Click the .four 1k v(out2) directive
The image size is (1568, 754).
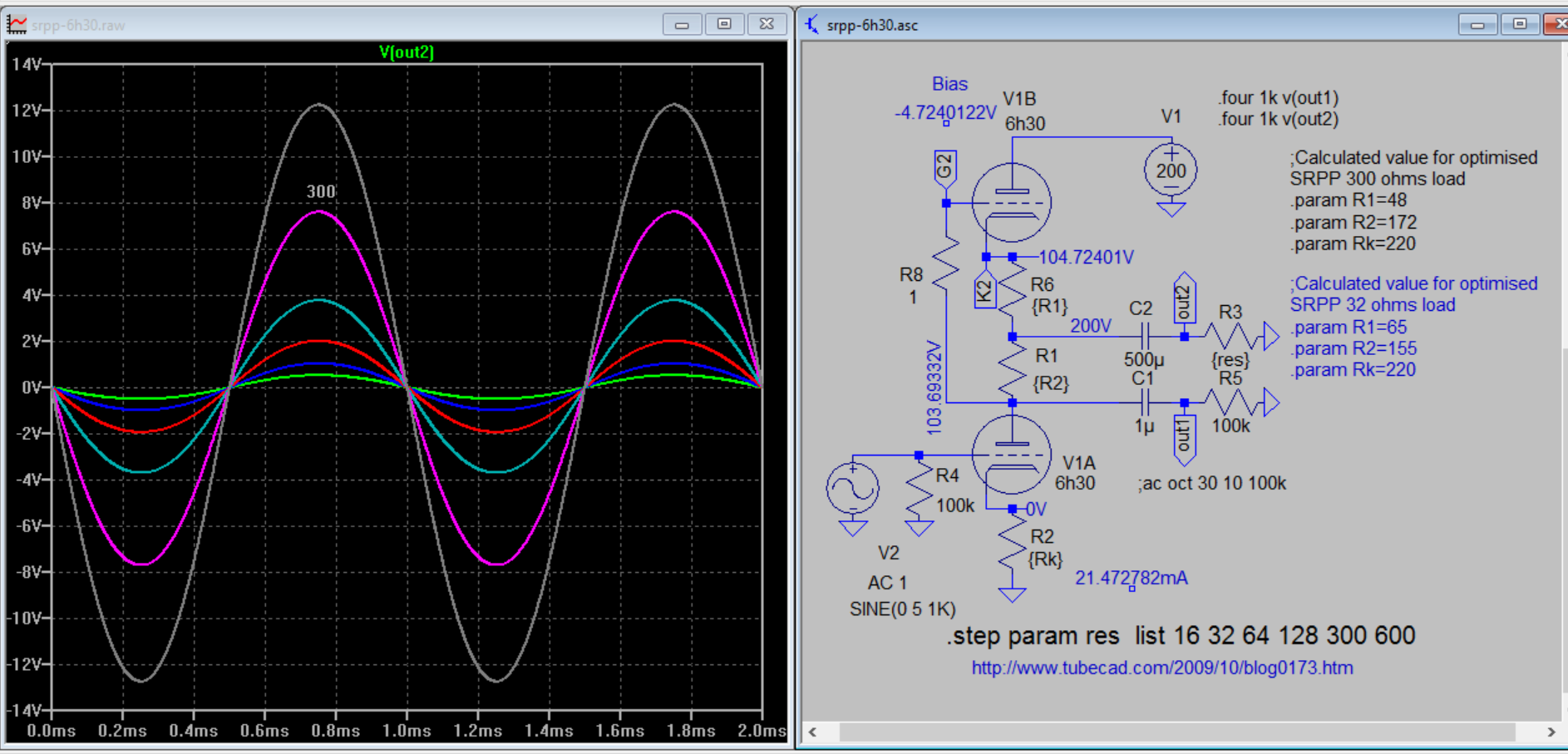pyautogui.click(x=1279, y=119)
